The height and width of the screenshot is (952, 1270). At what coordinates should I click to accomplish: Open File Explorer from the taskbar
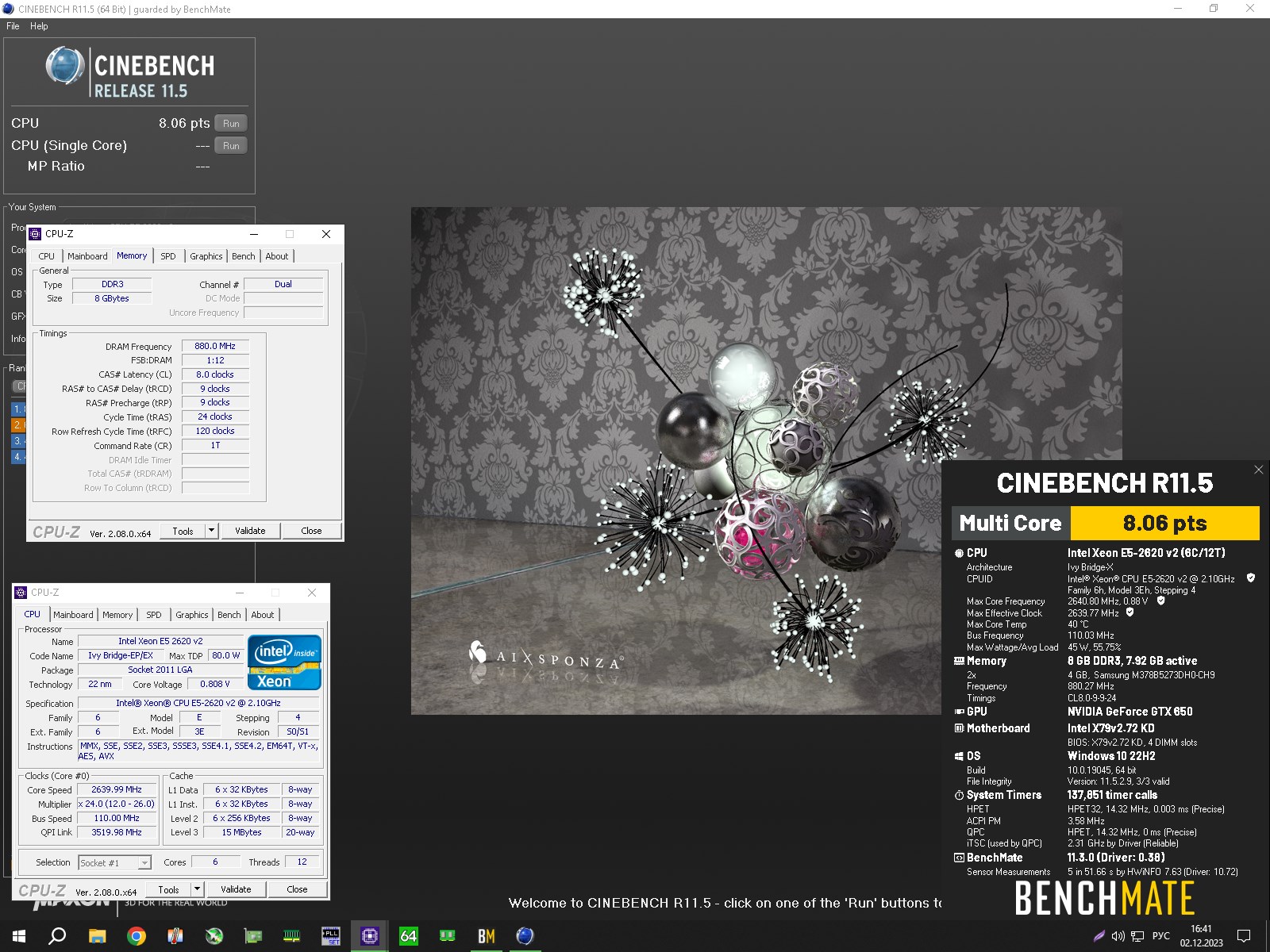point(97,936)
